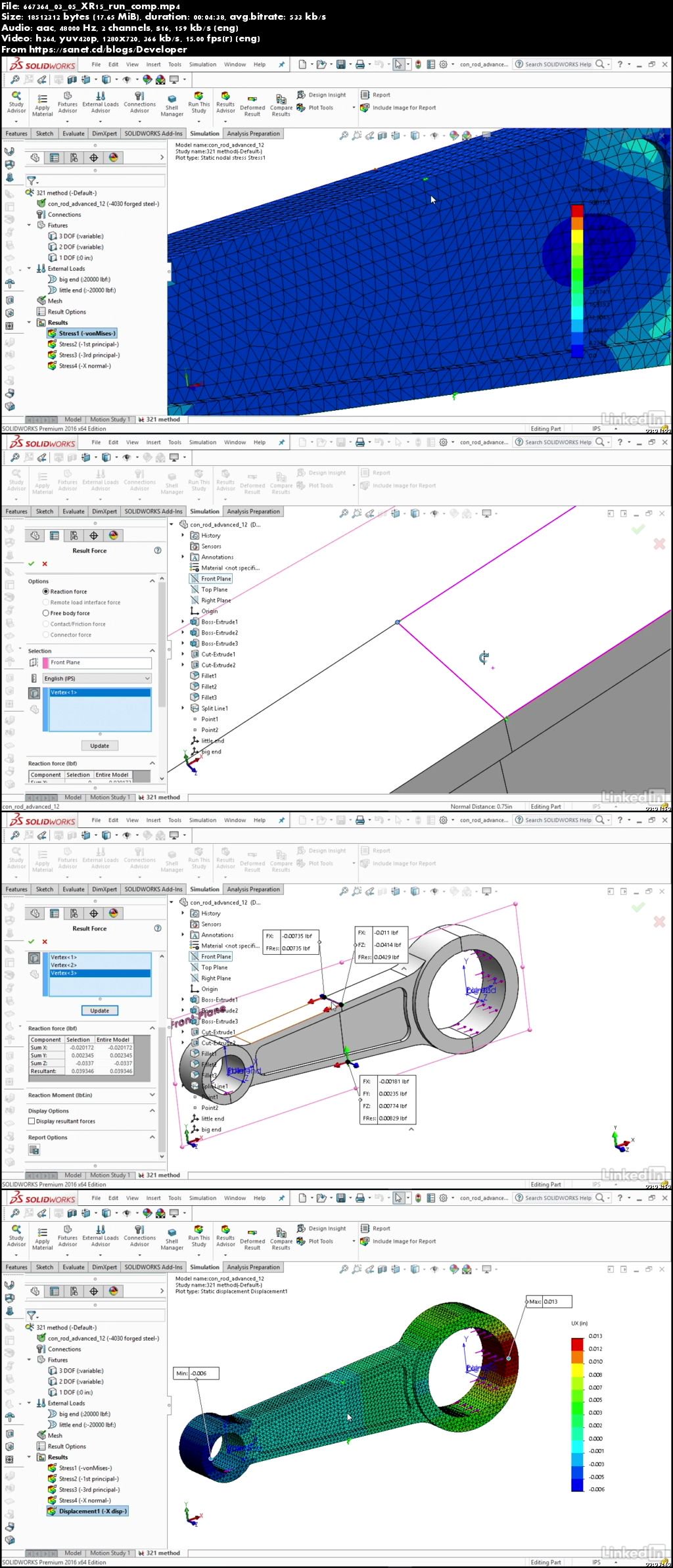Click help icon in Result Force panel showing Options

tap(158, 551)
